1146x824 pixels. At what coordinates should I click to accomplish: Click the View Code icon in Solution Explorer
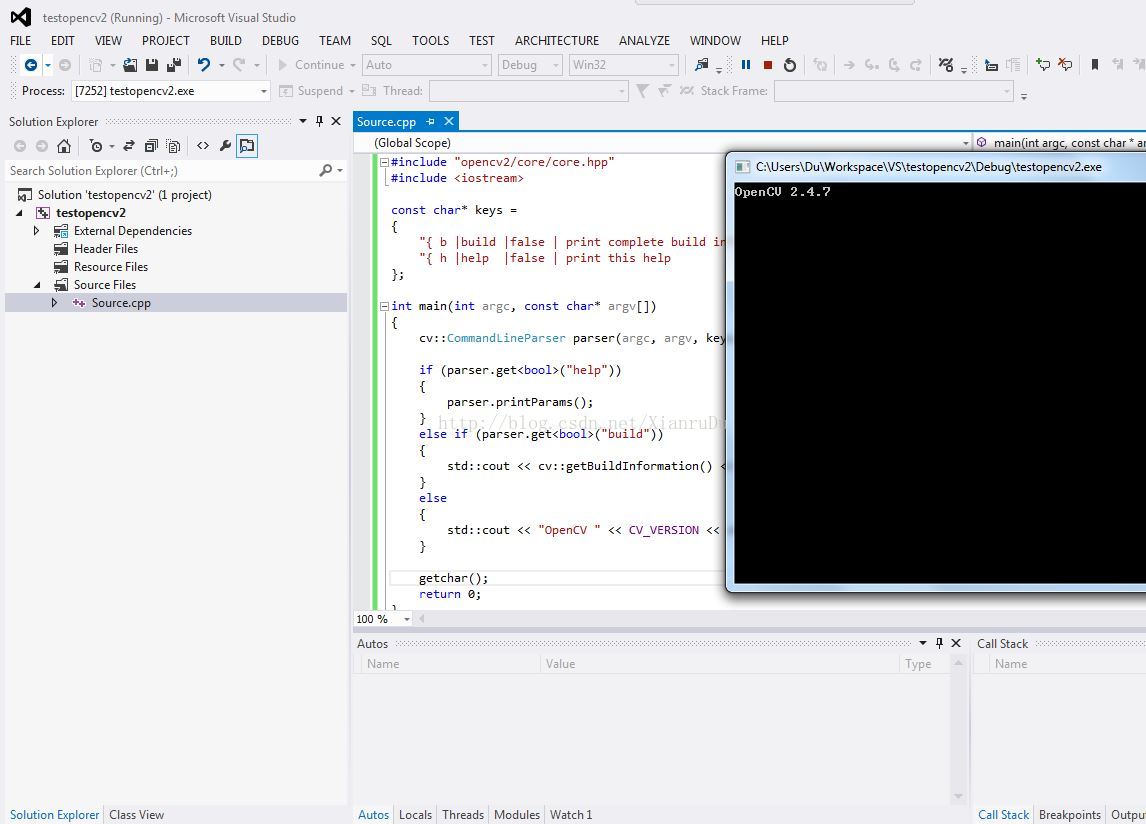(x=203, y=145)
